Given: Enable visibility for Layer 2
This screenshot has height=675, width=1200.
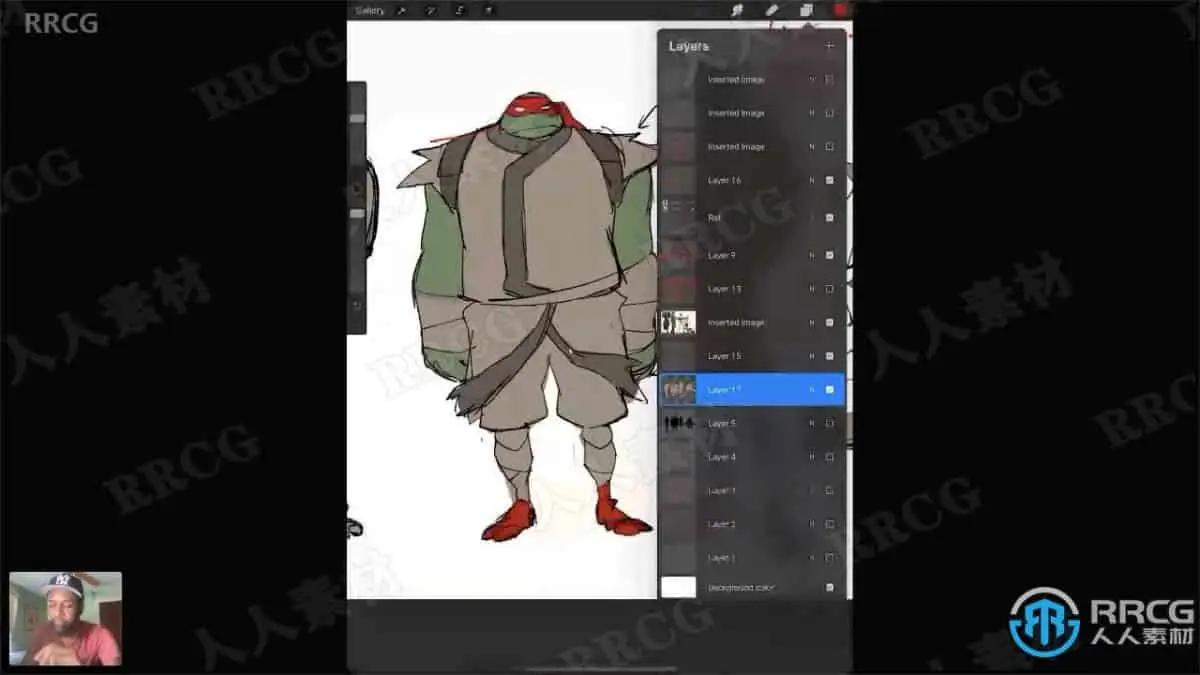Looking at the screenshot, I should pyautogui.click(x=829, y=524).
